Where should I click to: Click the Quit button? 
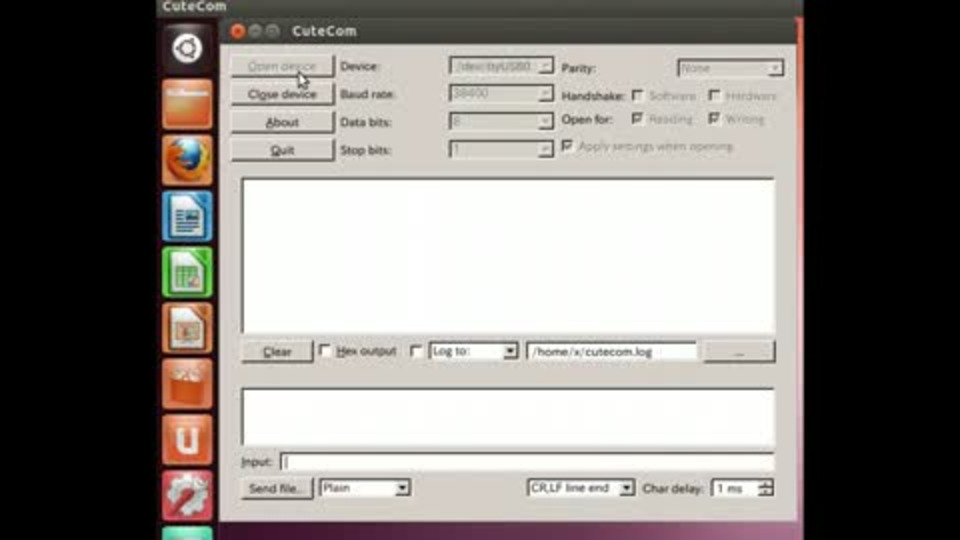tap(282, 150)
